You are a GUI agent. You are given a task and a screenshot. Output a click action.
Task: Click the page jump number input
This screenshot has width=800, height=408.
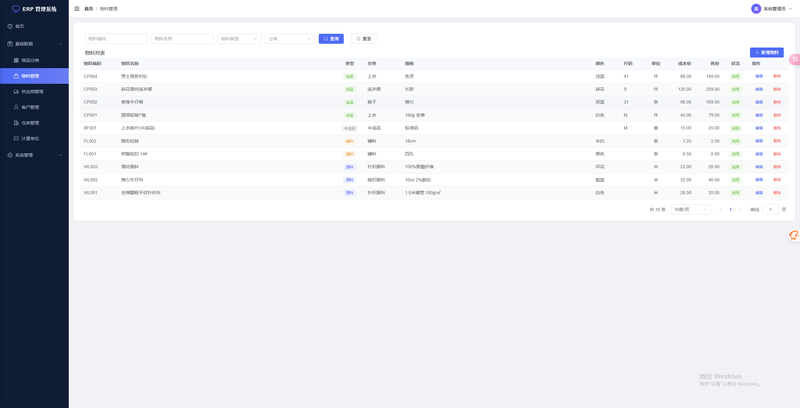click(x=770, y=210)
